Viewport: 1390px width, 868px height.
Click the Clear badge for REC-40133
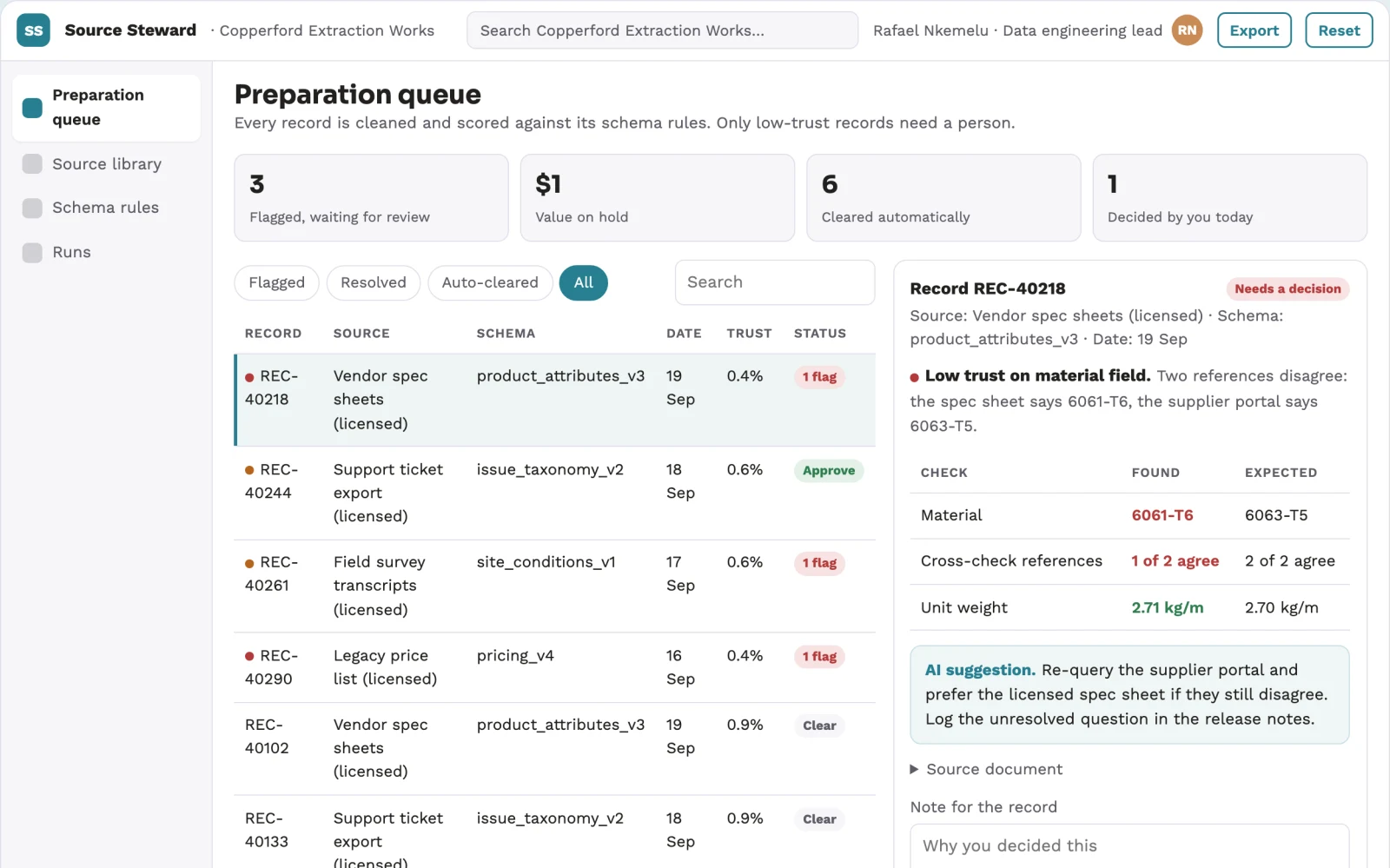[x=819, y=819]
